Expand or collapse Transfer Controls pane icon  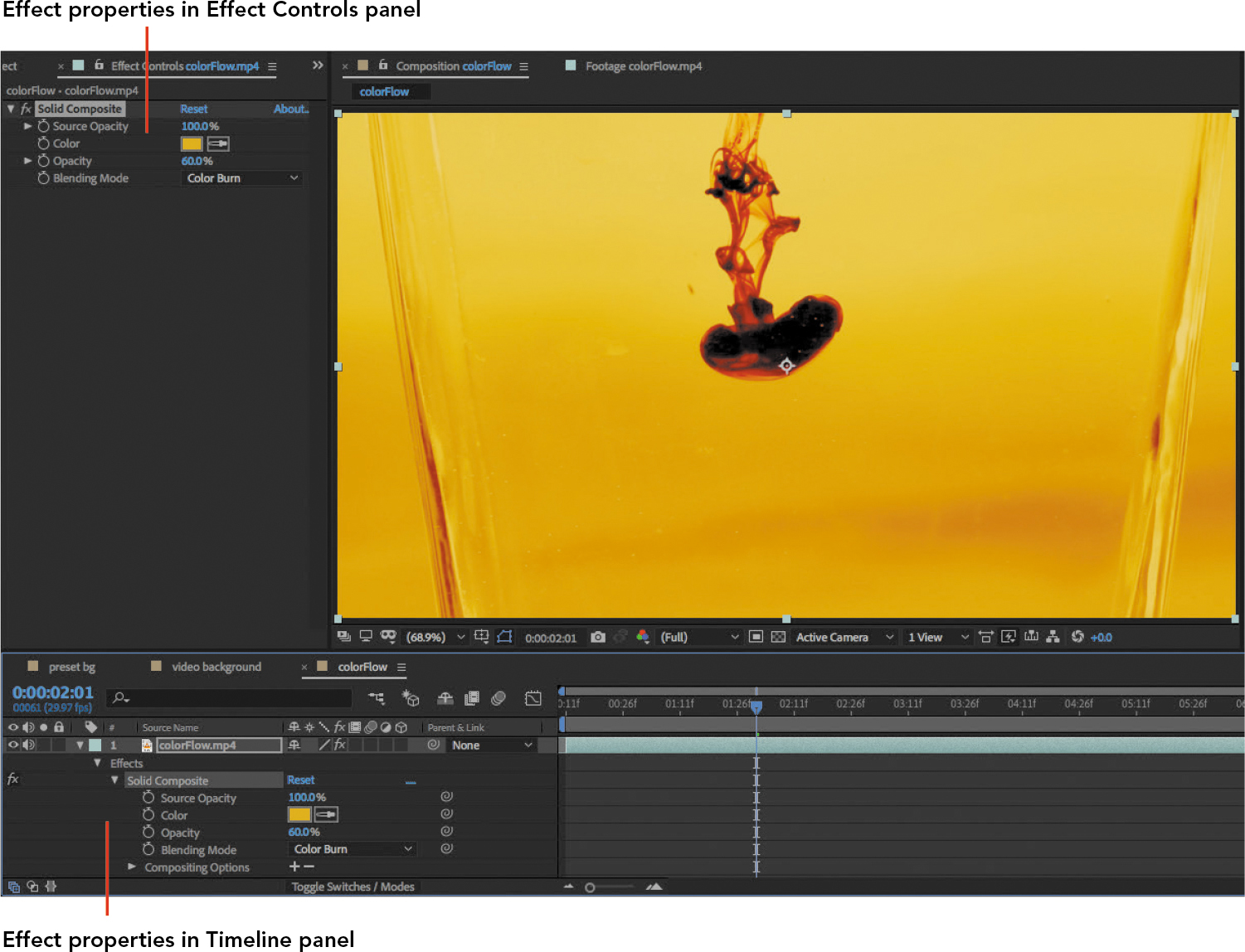tap(32, 886)
